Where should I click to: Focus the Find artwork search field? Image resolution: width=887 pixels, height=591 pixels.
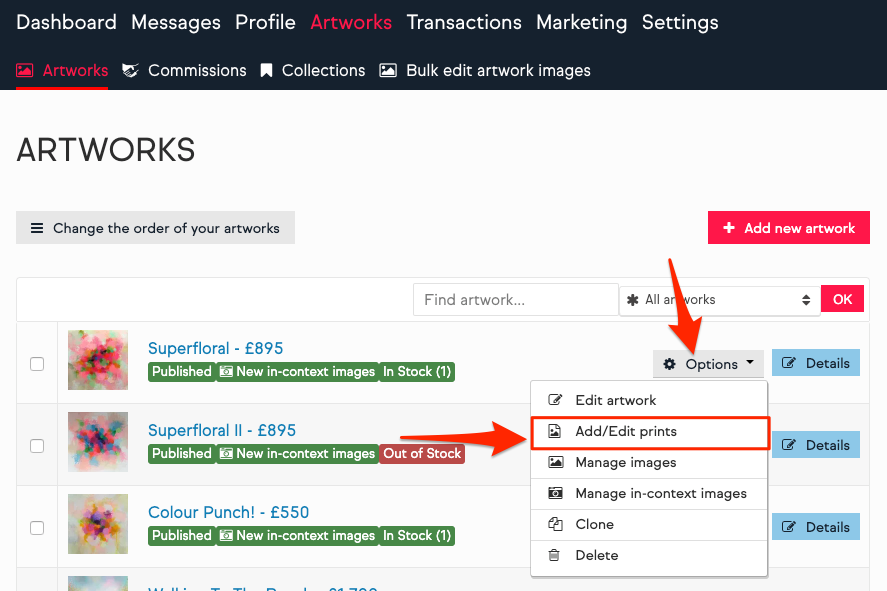coord(515,299)
